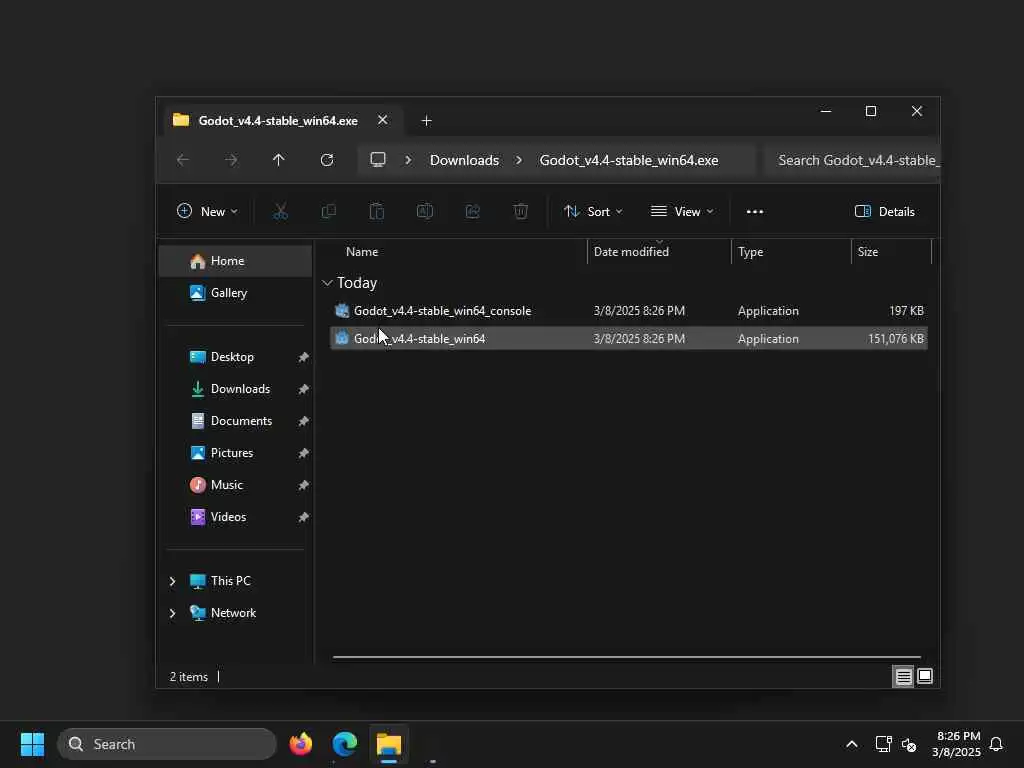Viewport: 1024px width, 768px height.
Task: Expand This PC in navigation pane
Action: [172, 581]
